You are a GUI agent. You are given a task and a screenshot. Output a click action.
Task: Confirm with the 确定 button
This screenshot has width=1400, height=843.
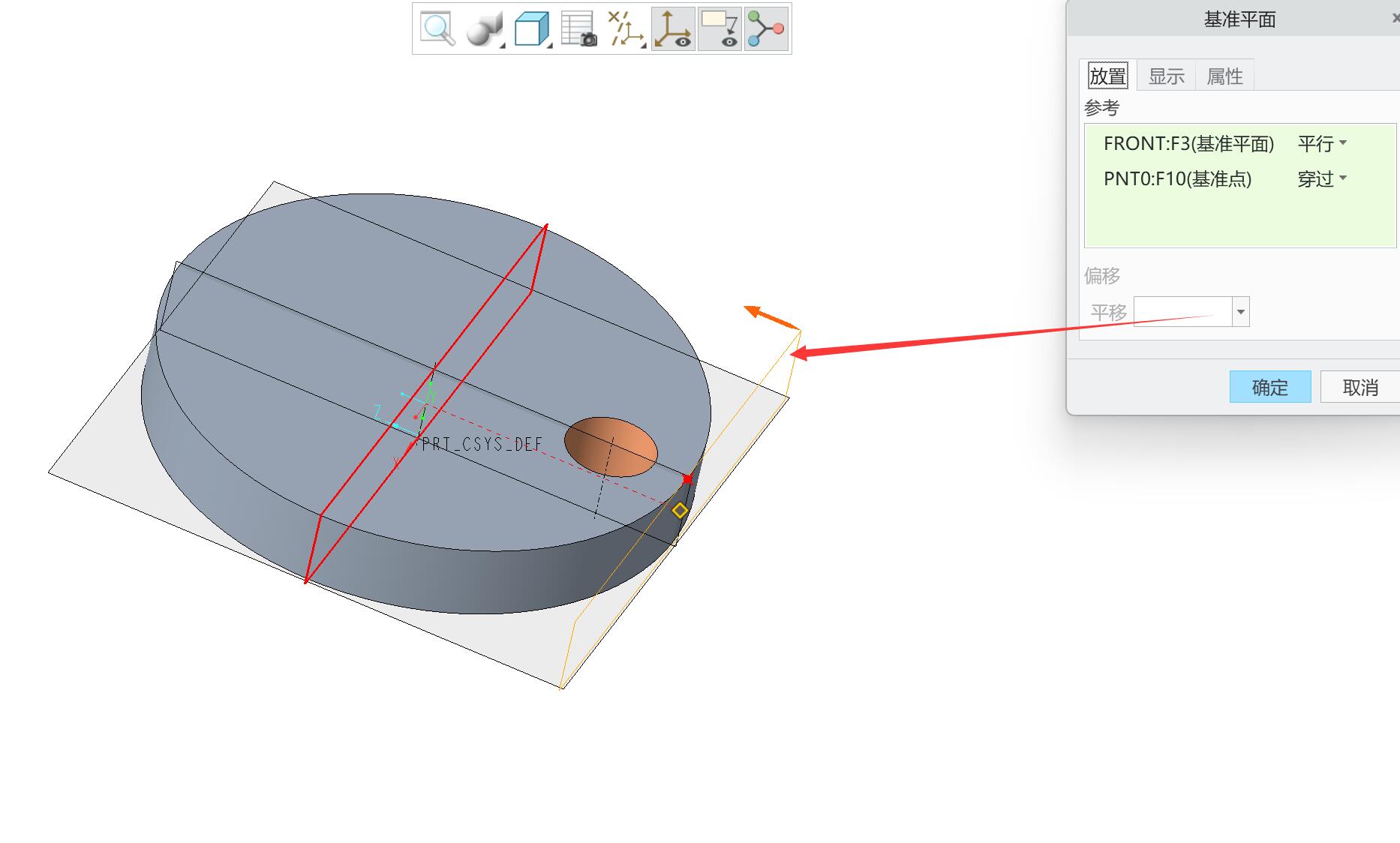[x=1270, y=387]
